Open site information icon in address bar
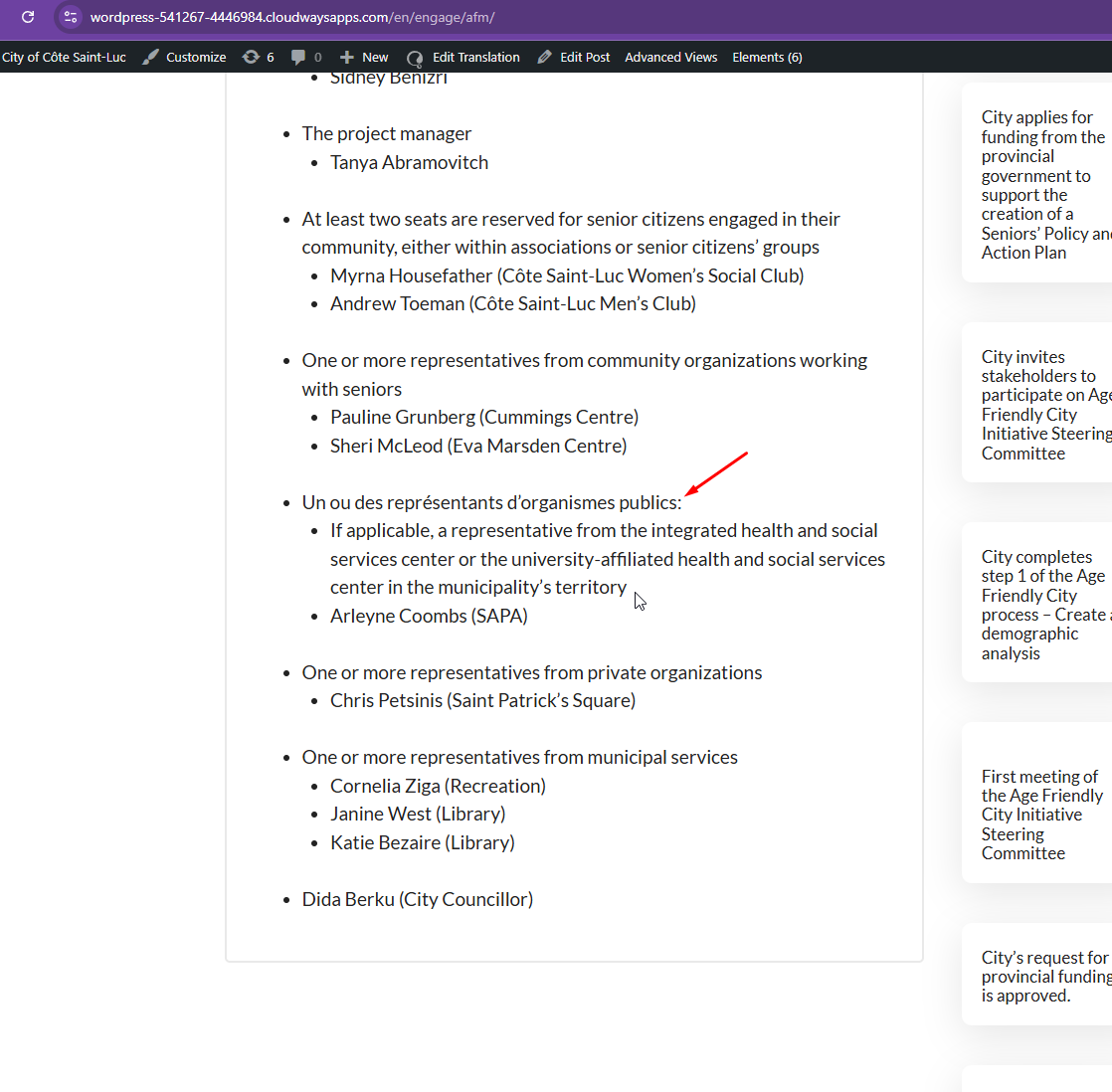Viewport: 1112px width, 1092px height. click(x=71, y=17)
